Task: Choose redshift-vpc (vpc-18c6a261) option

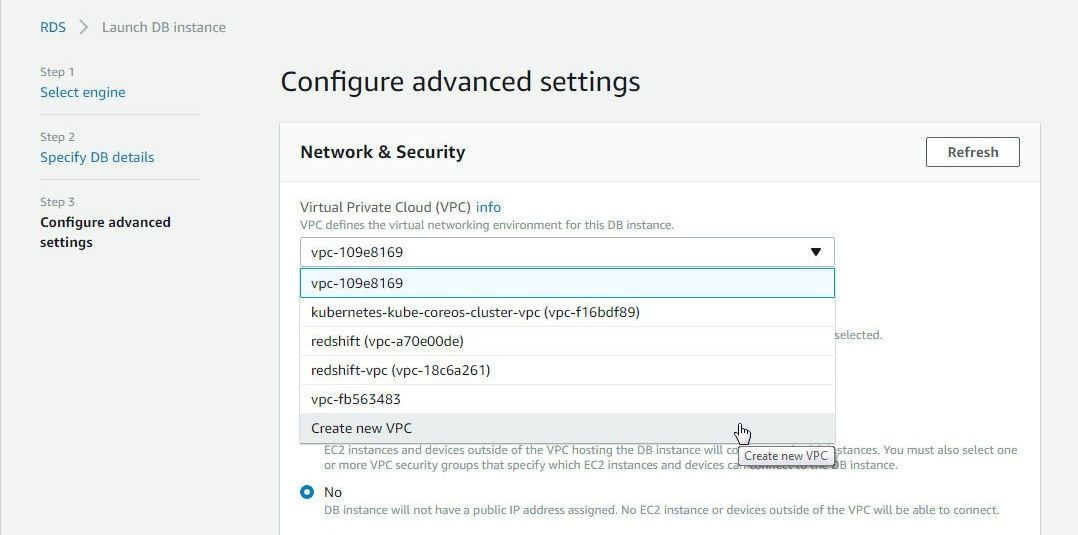Action: click(x=567, y=370)
